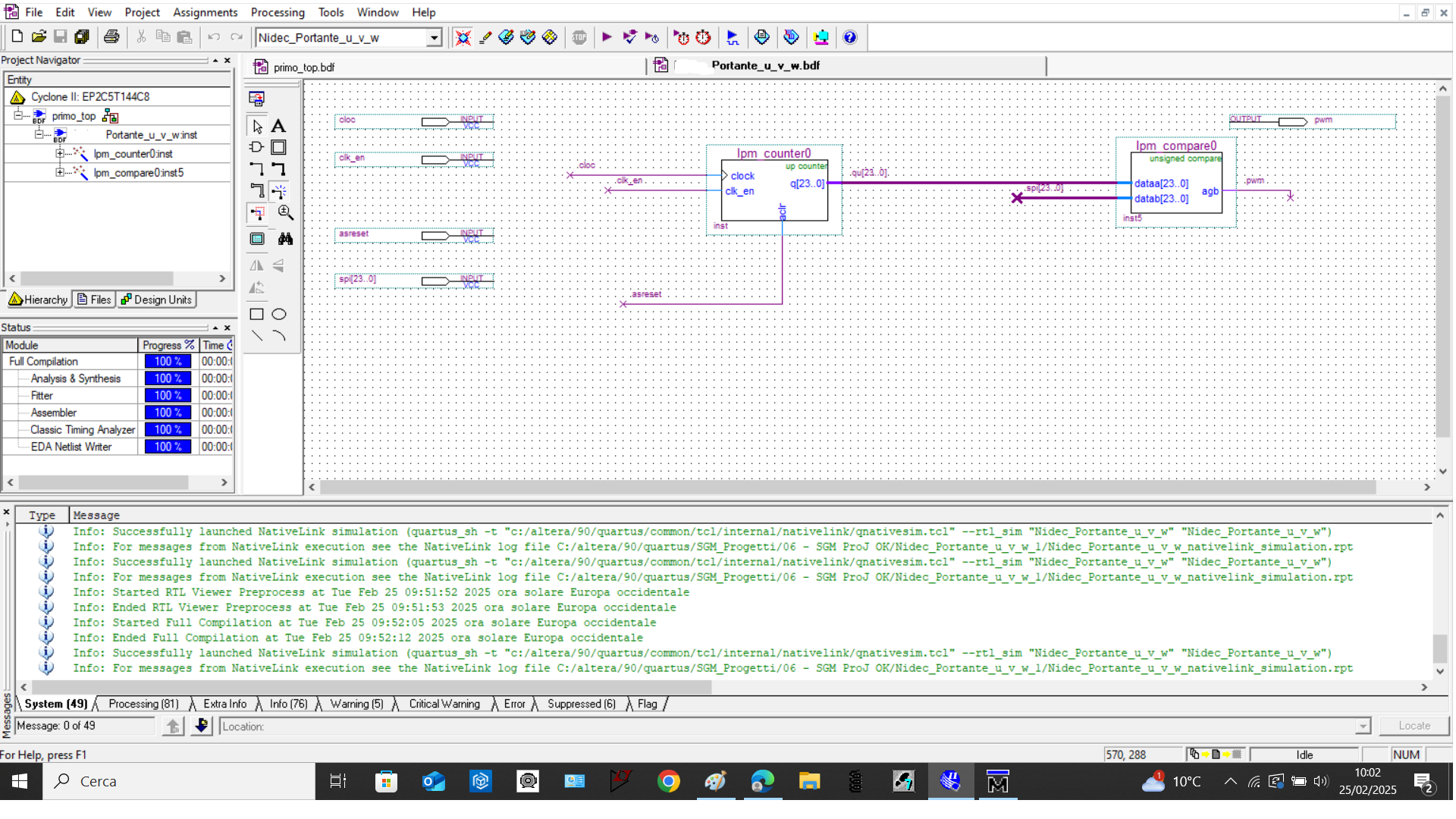Screen dimensions: 1456x819
Task: Open the Files tab in Project Navigator
Action: tap(94, 300)
